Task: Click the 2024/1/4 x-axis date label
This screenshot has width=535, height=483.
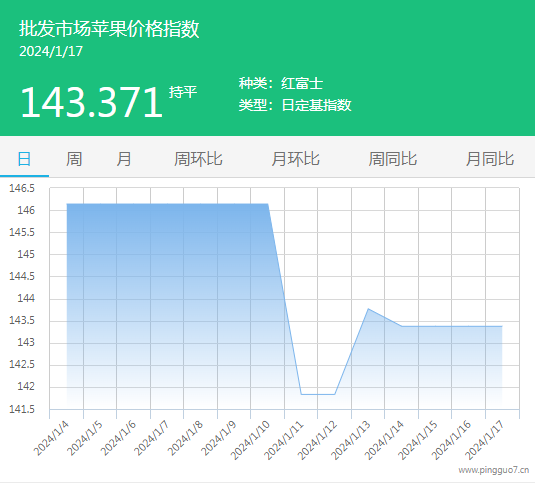Action: click(52, 438)
